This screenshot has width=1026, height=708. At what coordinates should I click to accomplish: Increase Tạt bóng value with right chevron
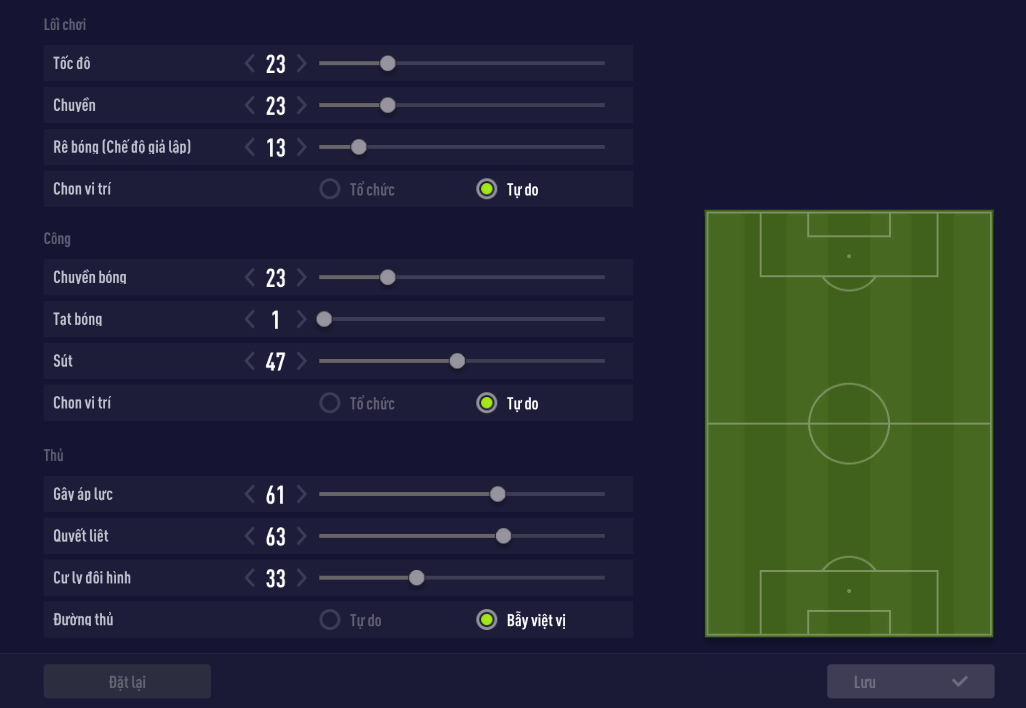302,320
